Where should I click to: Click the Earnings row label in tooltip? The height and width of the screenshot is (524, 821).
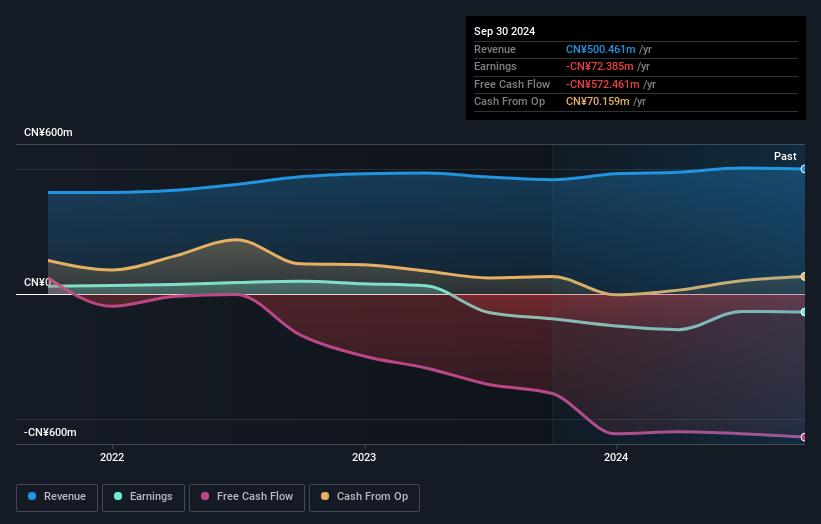(495, 66)
